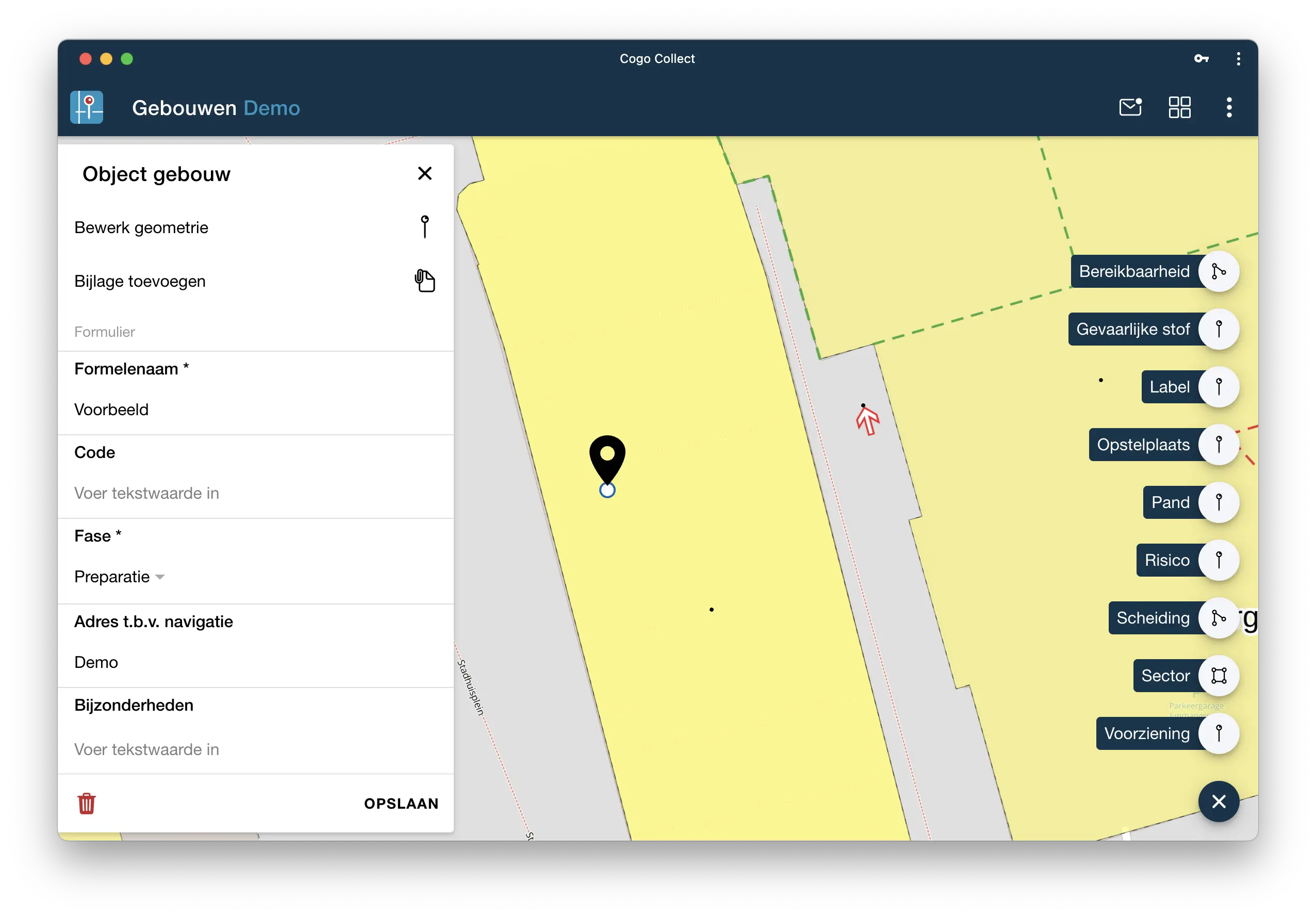This screenshot has height=917, width=1316.
Task: Click the Opstelplaats label
Action: click(1143, 445)
